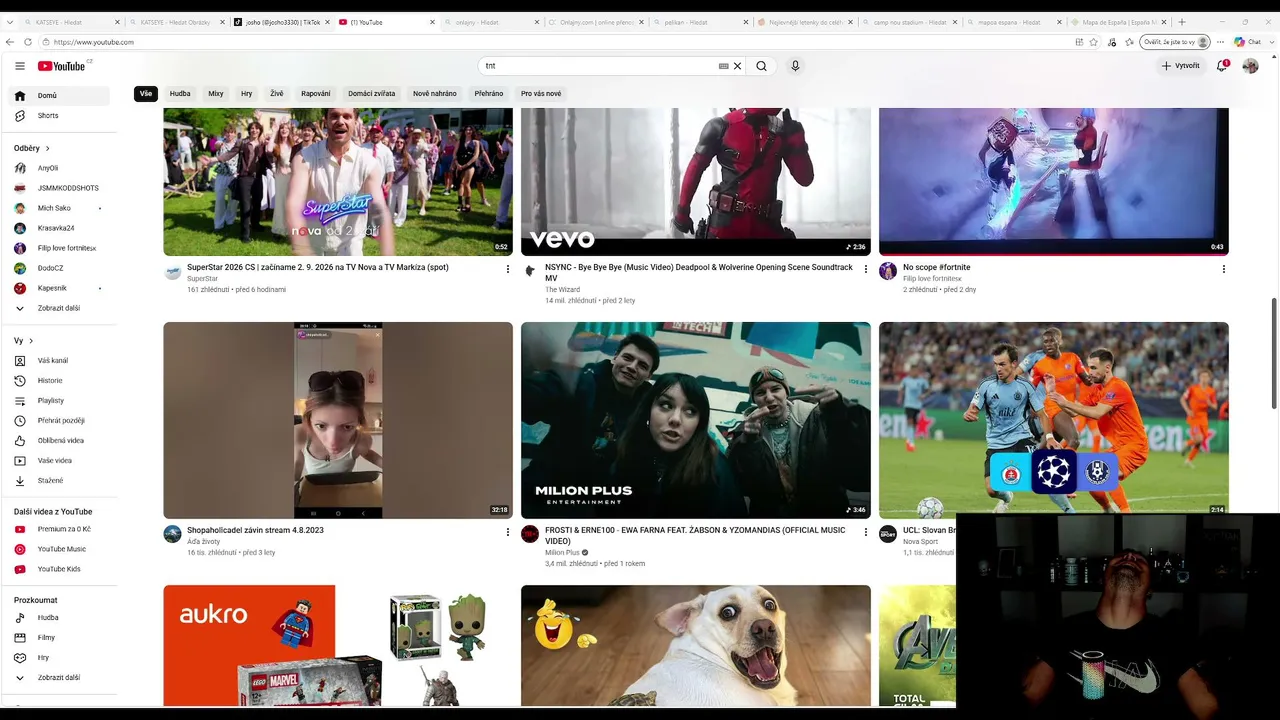The height and width of the screenshot is (720, 1280).
Task: Expand more subscriptions with Zobrazit další
Action: click(61, 308)
